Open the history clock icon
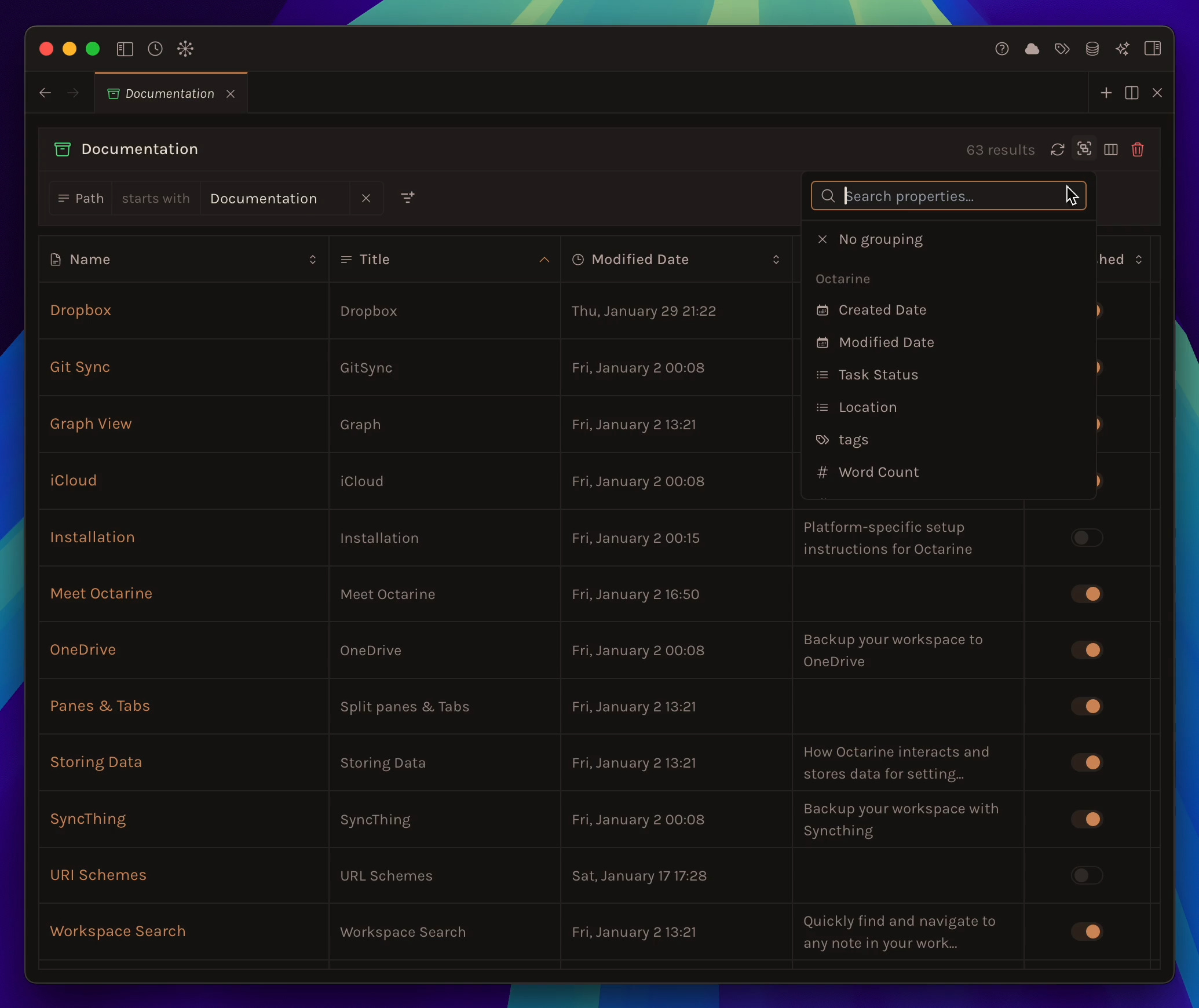The width and height of the screenshot is (1199, 1008). [155, 49]
